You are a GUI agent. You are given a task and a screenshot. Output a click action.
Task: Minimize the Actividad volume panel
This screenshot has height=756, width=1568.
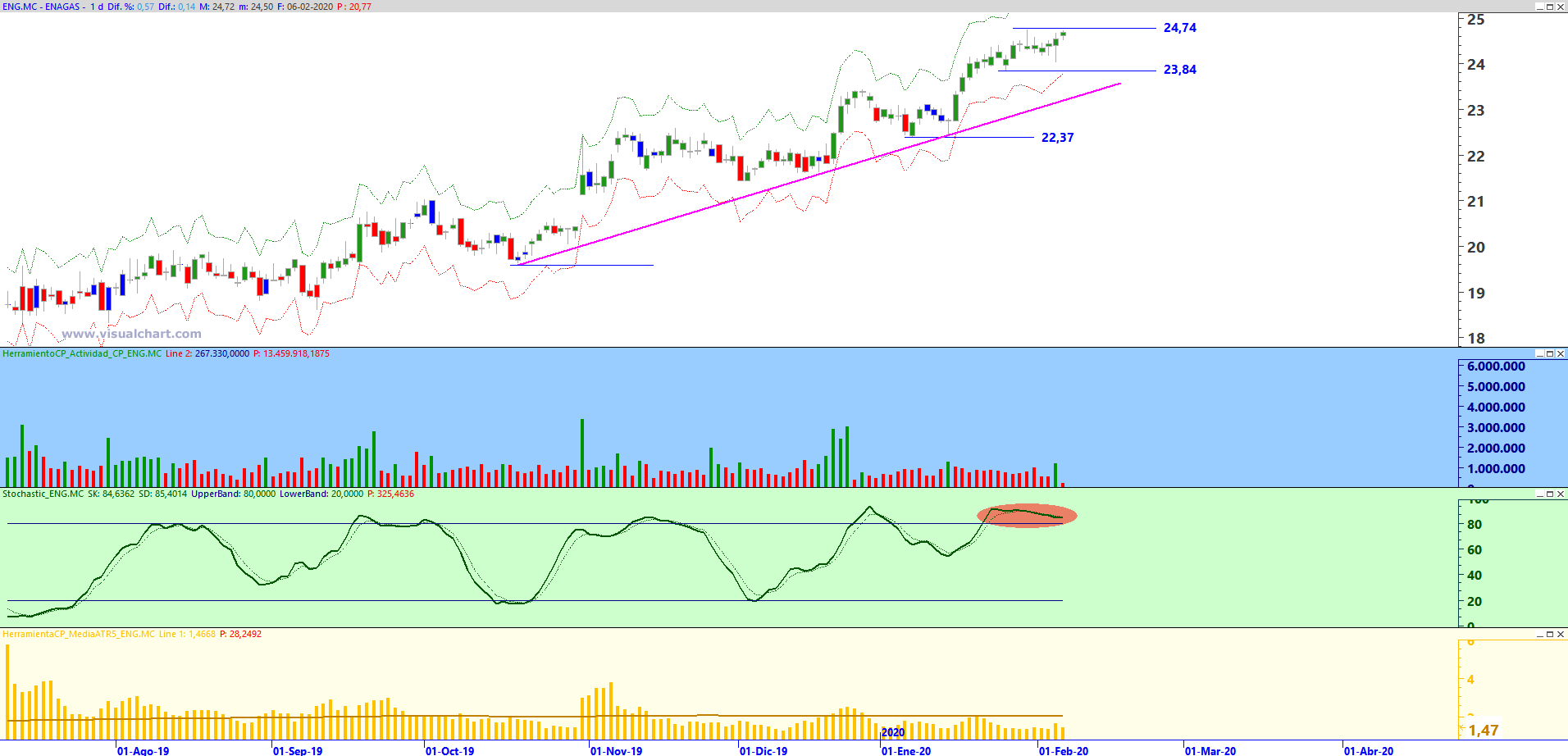click(x=1539, y=354)
